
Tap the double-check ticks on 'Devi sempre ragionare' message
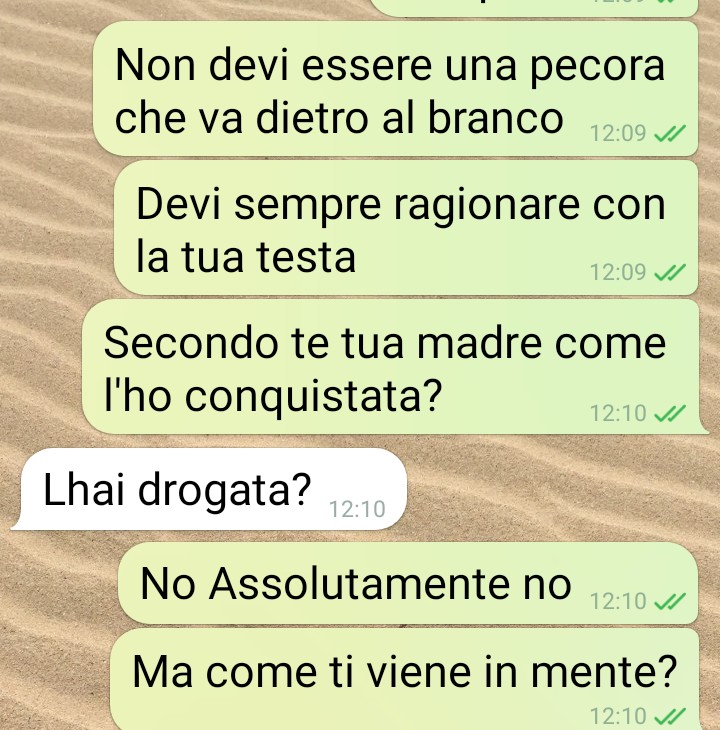tap(670, 272)
